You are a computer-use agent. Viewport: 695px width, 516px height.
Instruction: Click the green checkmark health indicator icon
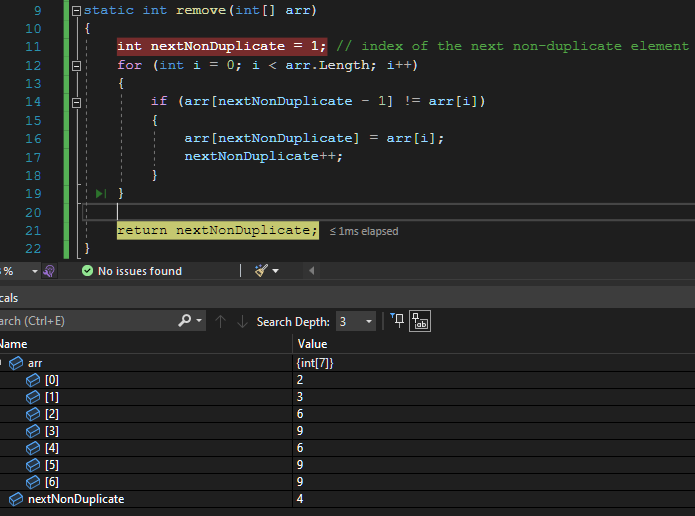(87, 271)
